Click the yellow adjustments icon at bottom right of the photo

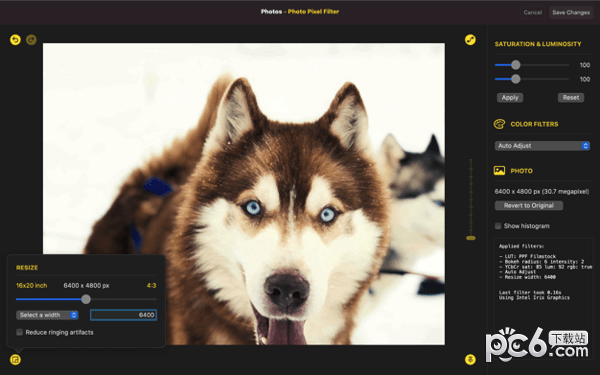click(x=470, y=359)
